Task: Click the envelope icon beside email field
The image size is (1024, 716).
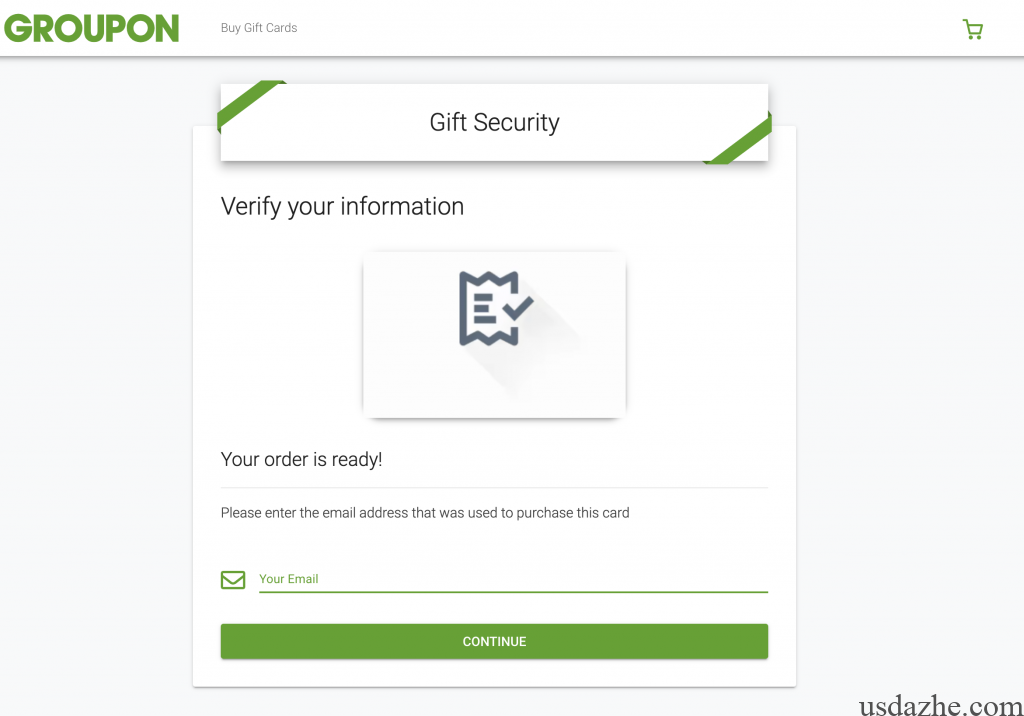Action: [x=233, y=580]
